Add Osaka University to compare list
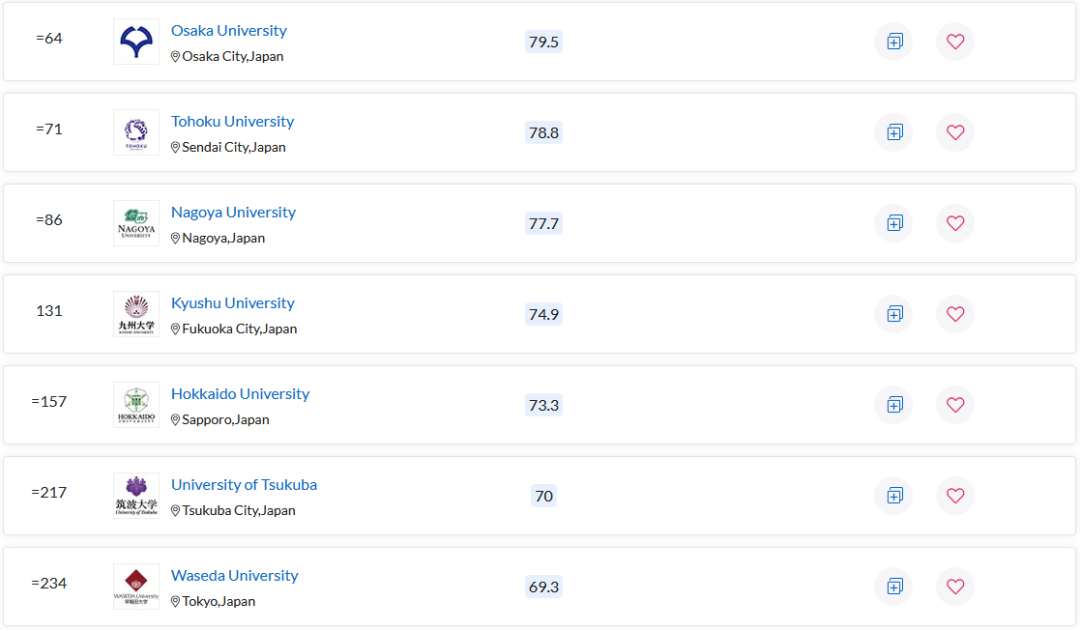Screen dimensions: 1080x630 pyautogui.click(x=893, y=41)
